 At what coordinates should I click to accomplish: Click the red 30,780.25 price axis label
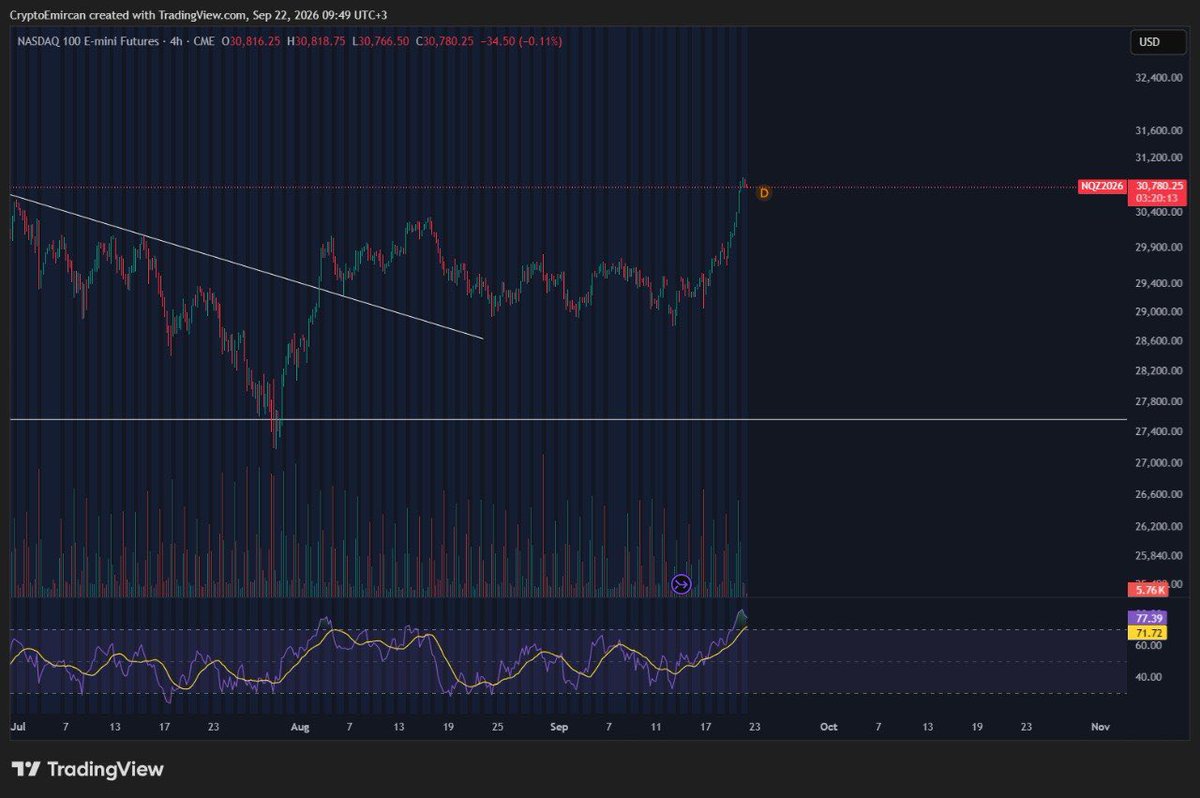click(1158, 186)
